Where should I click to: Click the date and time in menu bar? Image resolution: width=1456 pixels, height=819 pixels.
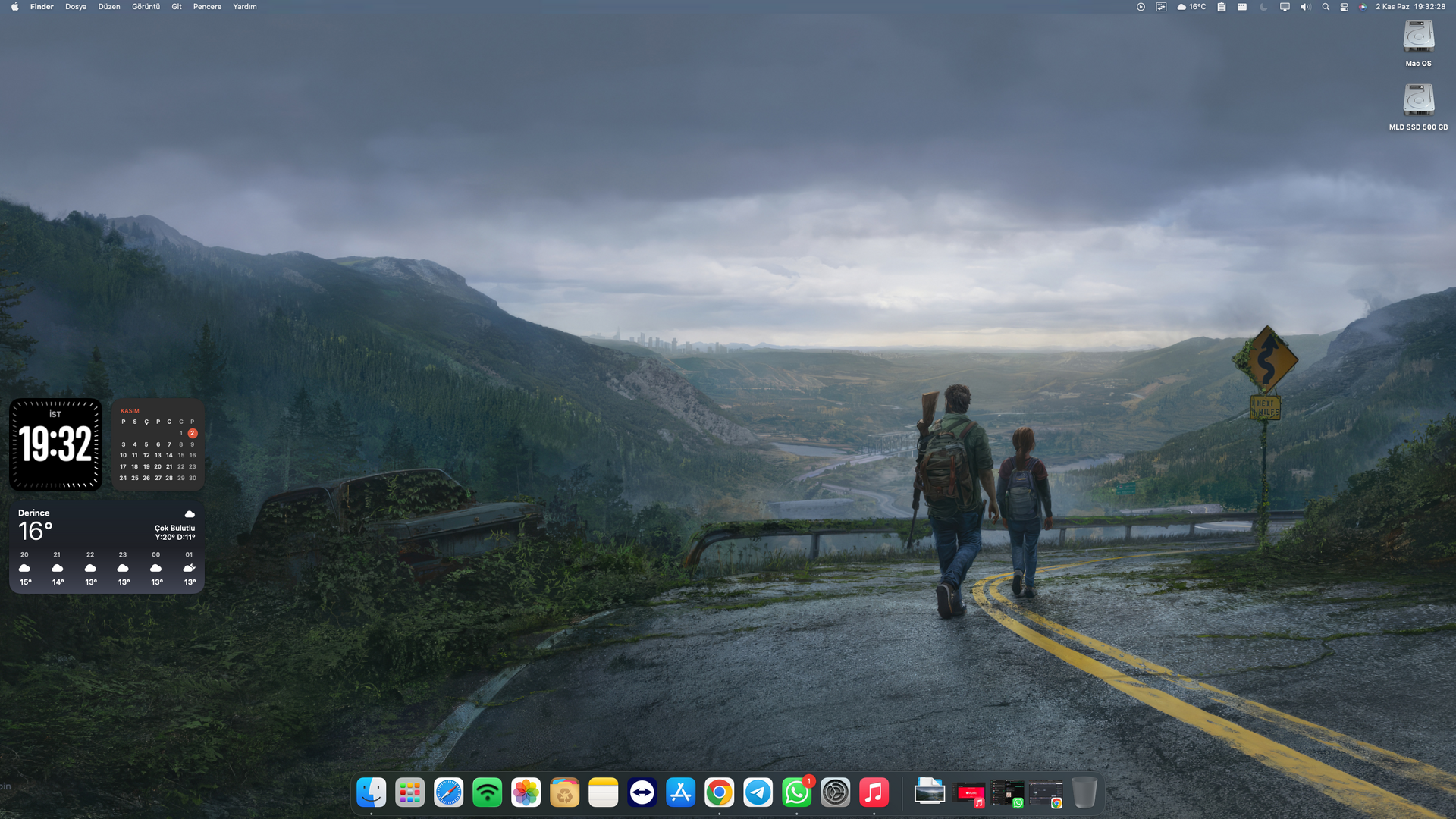1410,7
